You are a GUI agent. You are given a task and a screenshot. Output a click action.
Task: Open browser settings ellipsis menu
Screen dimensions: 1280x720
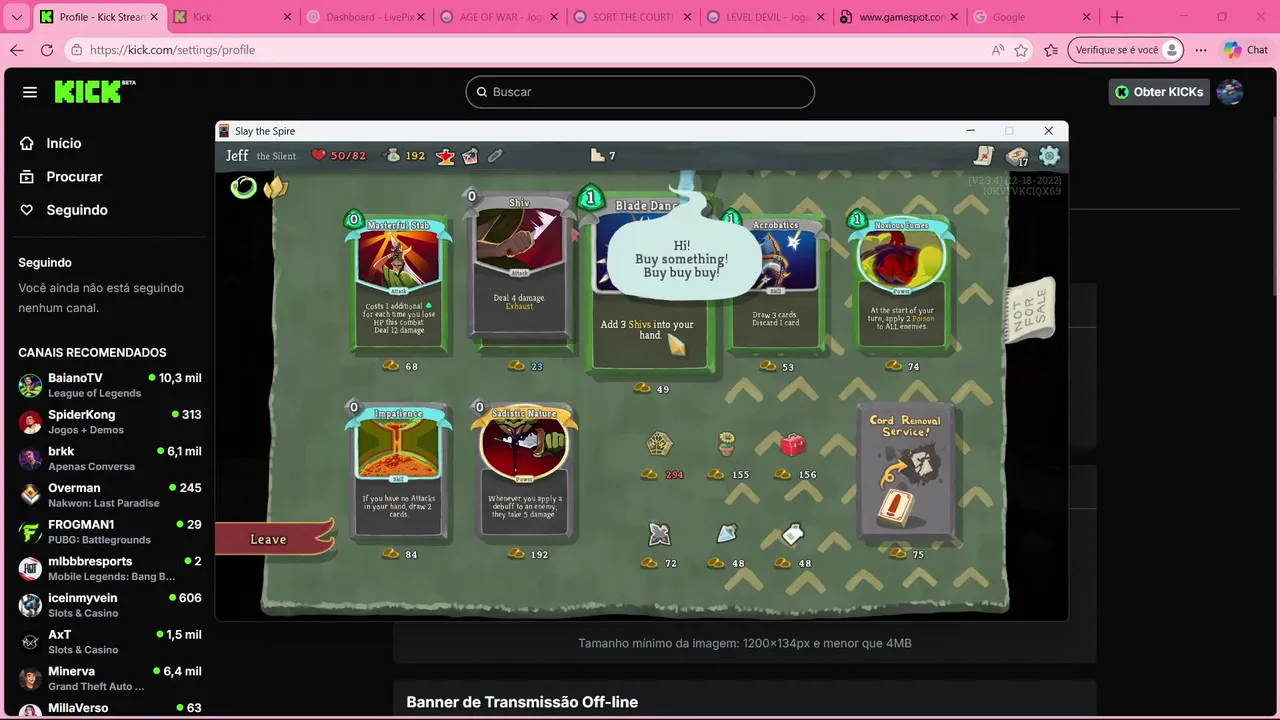click(x=1200, y=50)
